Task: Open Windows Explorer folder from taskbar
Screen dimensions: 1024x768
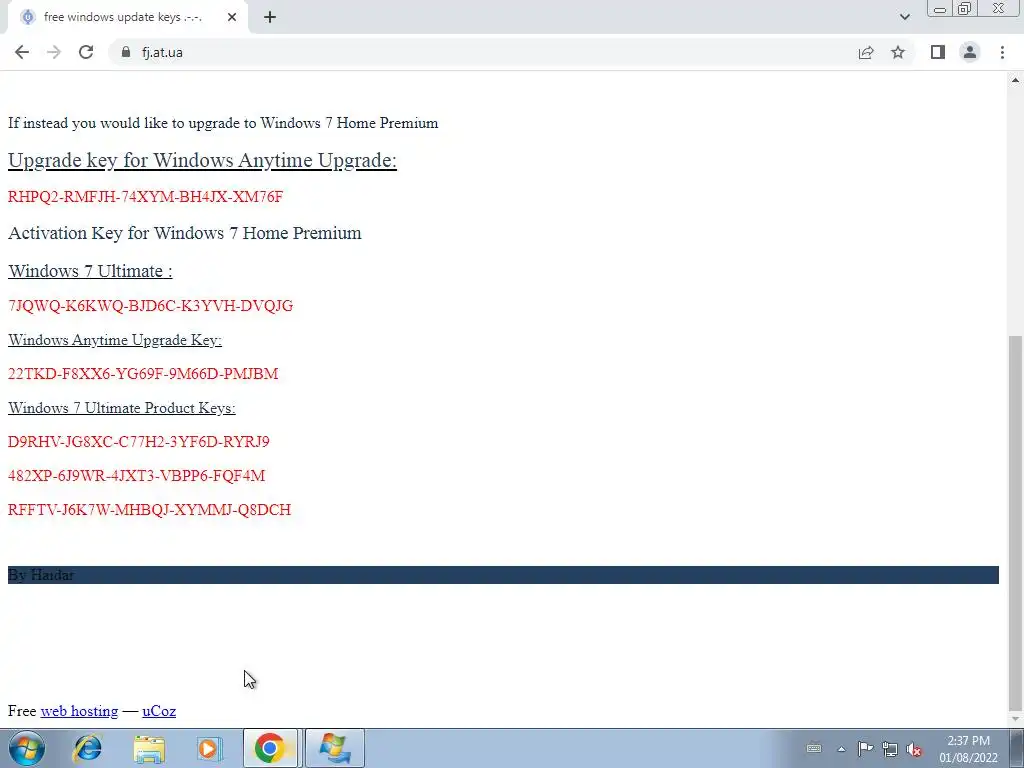Action: pyautogui.click(x=149, y=748)
